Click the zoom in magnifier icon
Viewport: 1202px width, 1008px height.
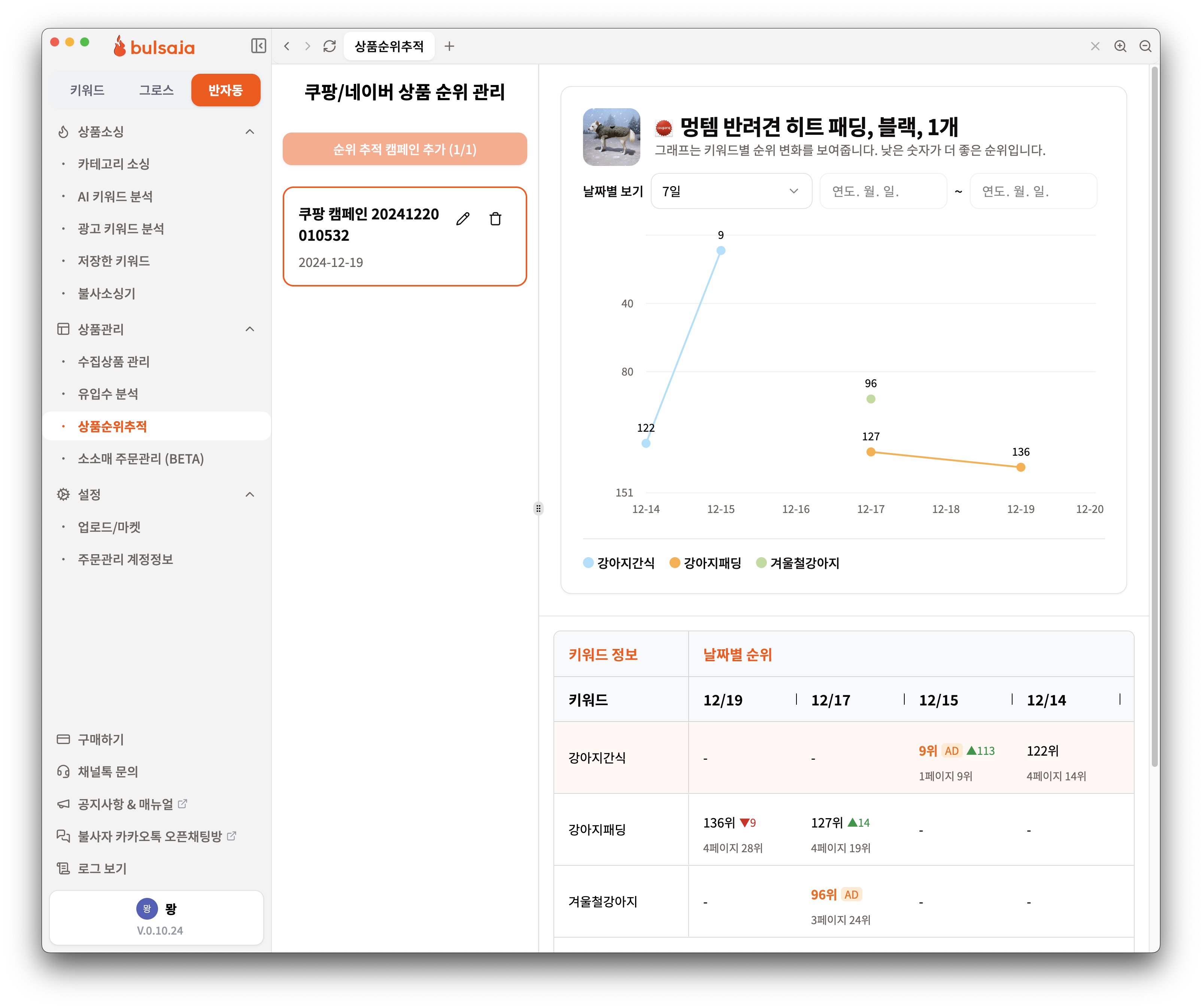point(1120,46)
